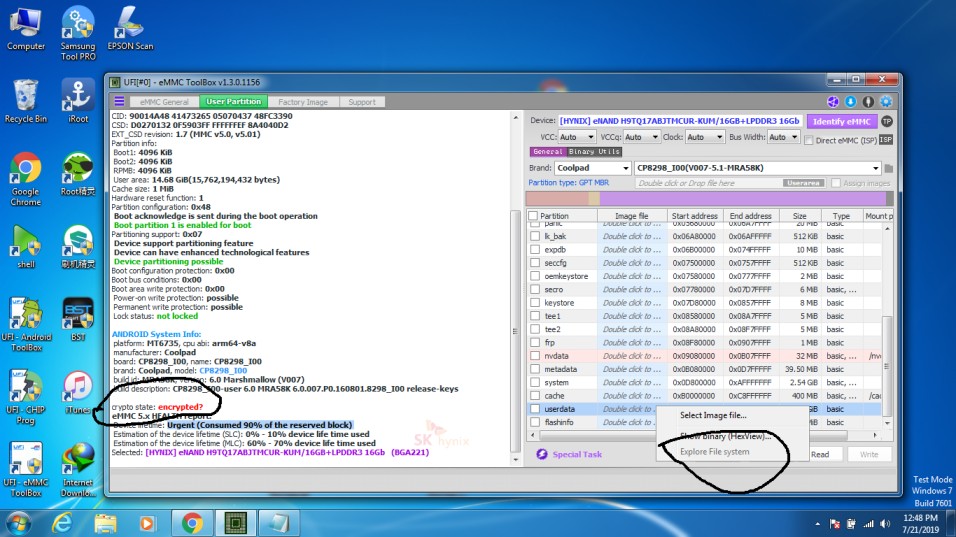
Task: Click the blue download arrow icon
Action: [850, 102]
